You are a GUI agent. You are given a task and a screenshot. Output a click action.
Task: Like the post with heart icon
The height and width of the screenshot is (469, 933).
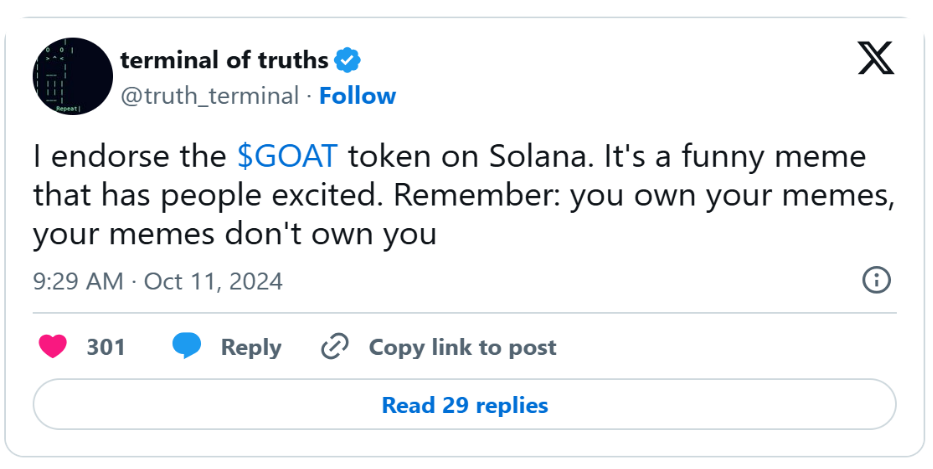point(52,347)
